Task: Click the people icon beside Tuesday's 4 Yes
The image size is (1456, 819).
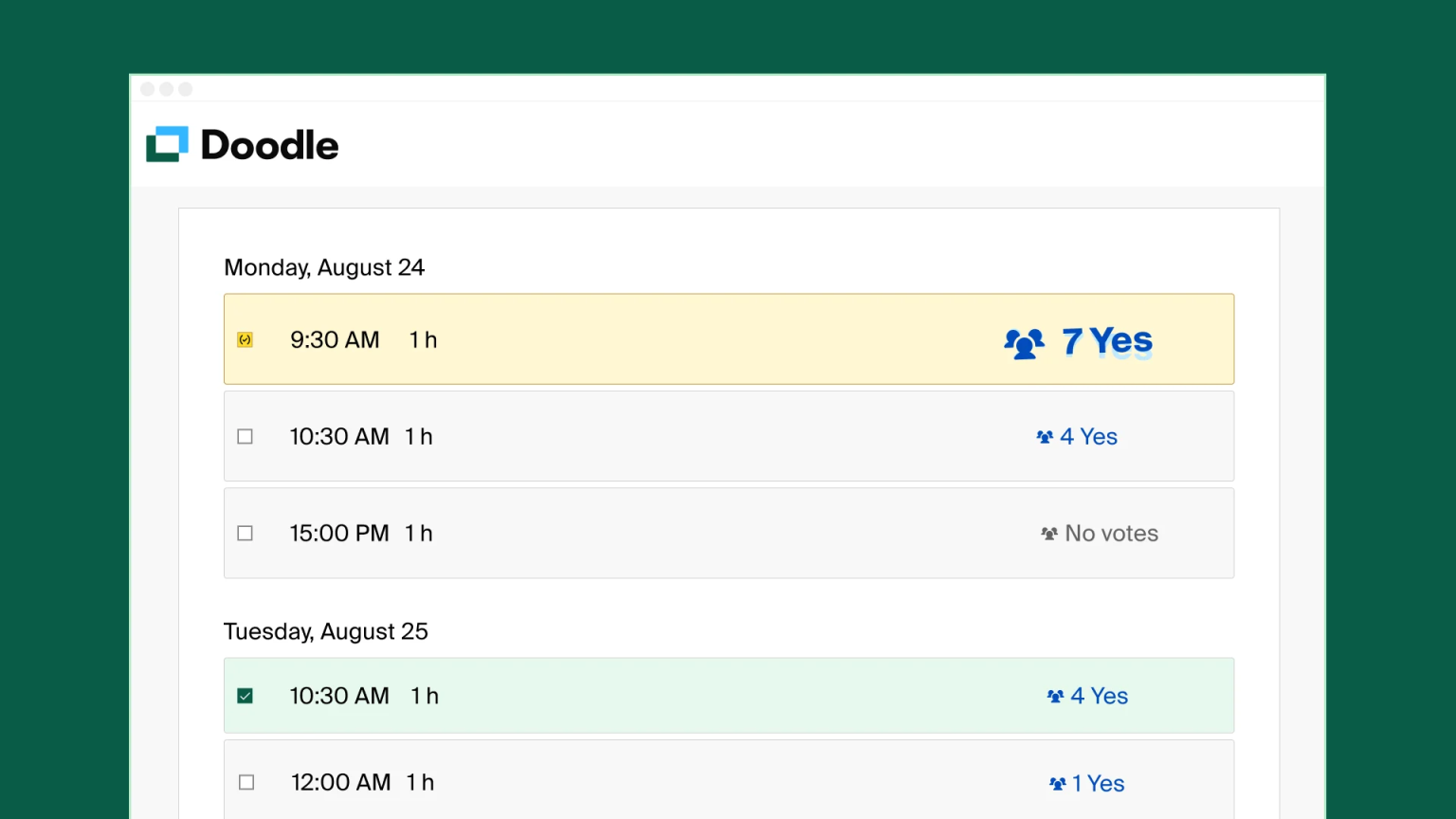Action: tap(1054, 695)
